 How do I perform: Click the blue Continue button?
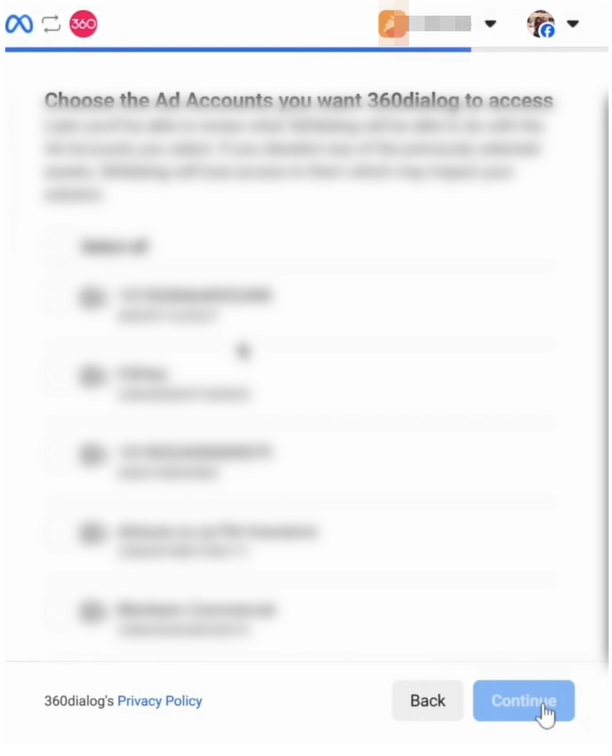523,701
